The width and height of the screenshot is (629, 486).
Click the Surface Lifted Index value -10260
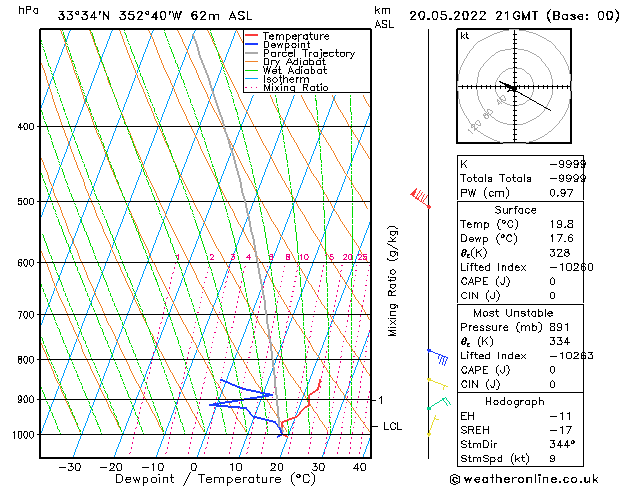pyautogui.click(x=571, y=267)
